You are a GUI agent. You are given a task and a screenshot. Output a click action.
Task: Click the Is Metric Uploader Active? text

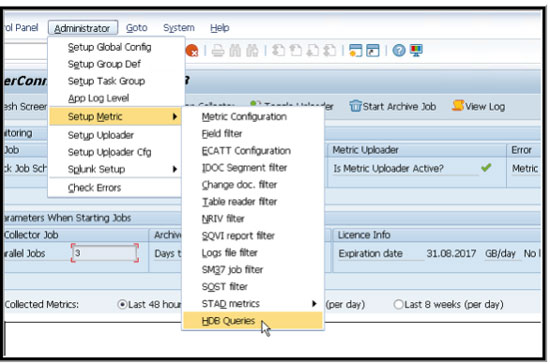(x=388, y=169)
